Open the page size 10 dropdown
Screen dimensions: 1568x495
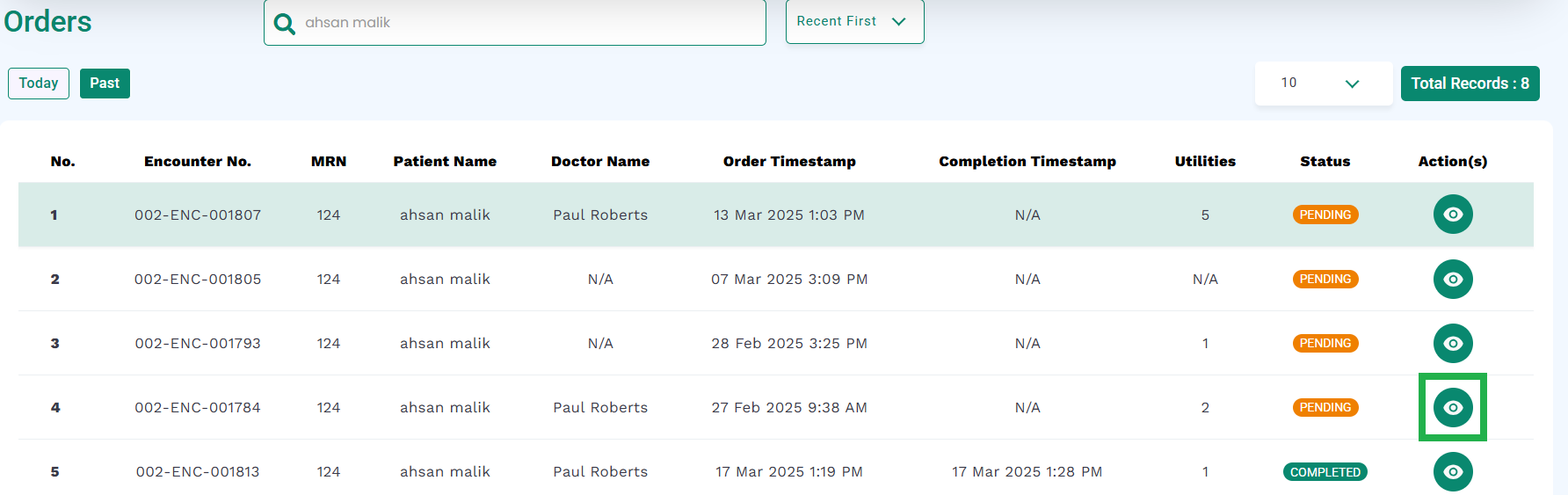point(1324,84)
